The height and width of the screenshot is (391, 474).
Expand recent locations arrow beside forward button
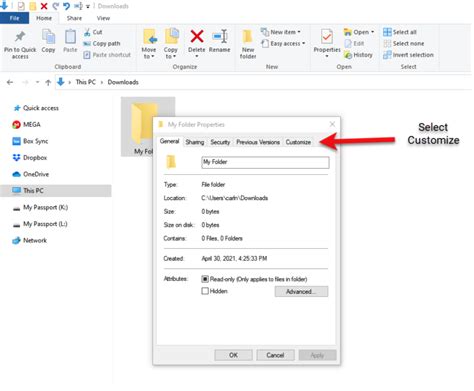37,82
